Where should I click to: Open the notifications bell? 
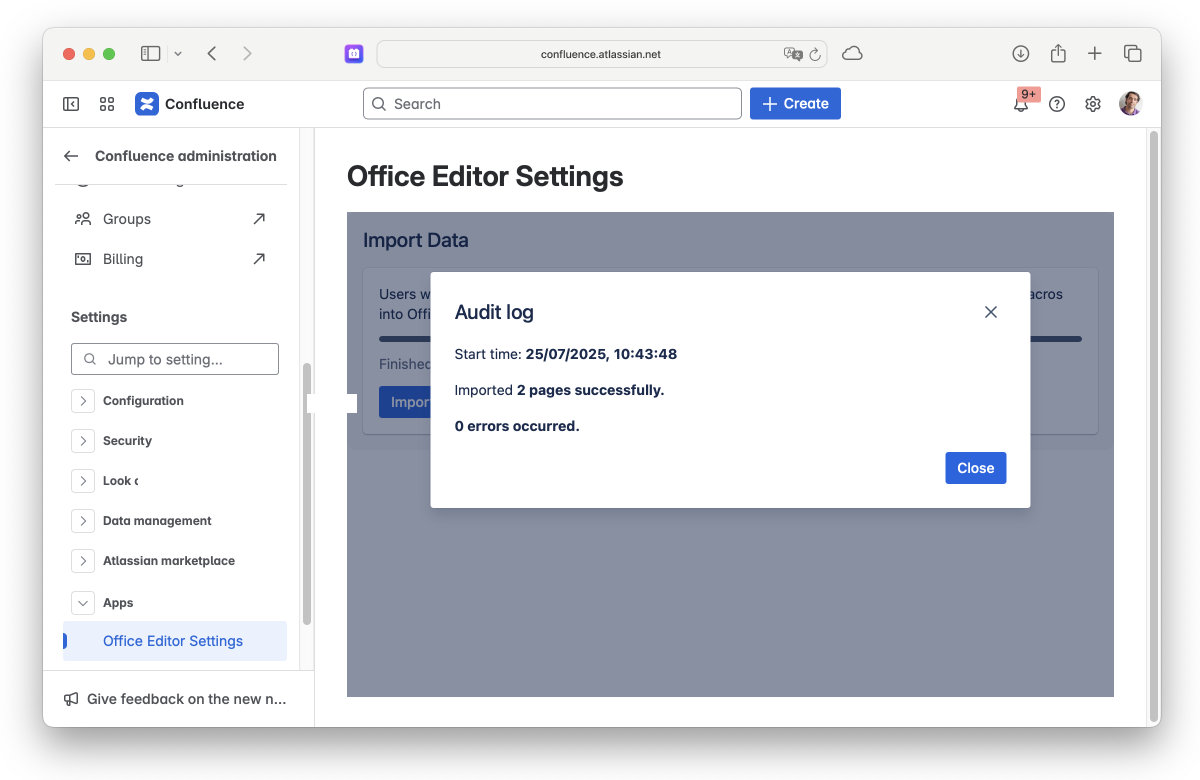[x=1021, y=104]
